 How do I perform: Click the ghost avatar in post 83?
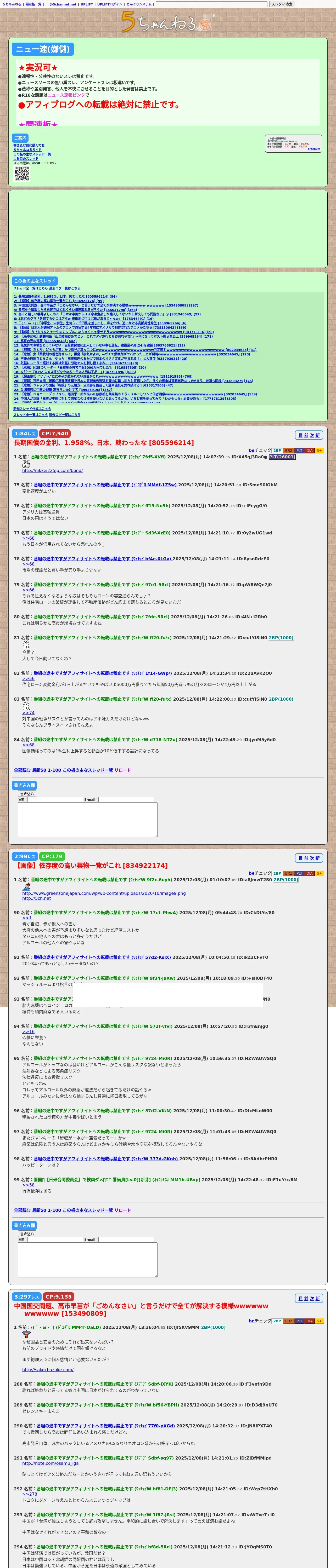[x=26, y=706]
